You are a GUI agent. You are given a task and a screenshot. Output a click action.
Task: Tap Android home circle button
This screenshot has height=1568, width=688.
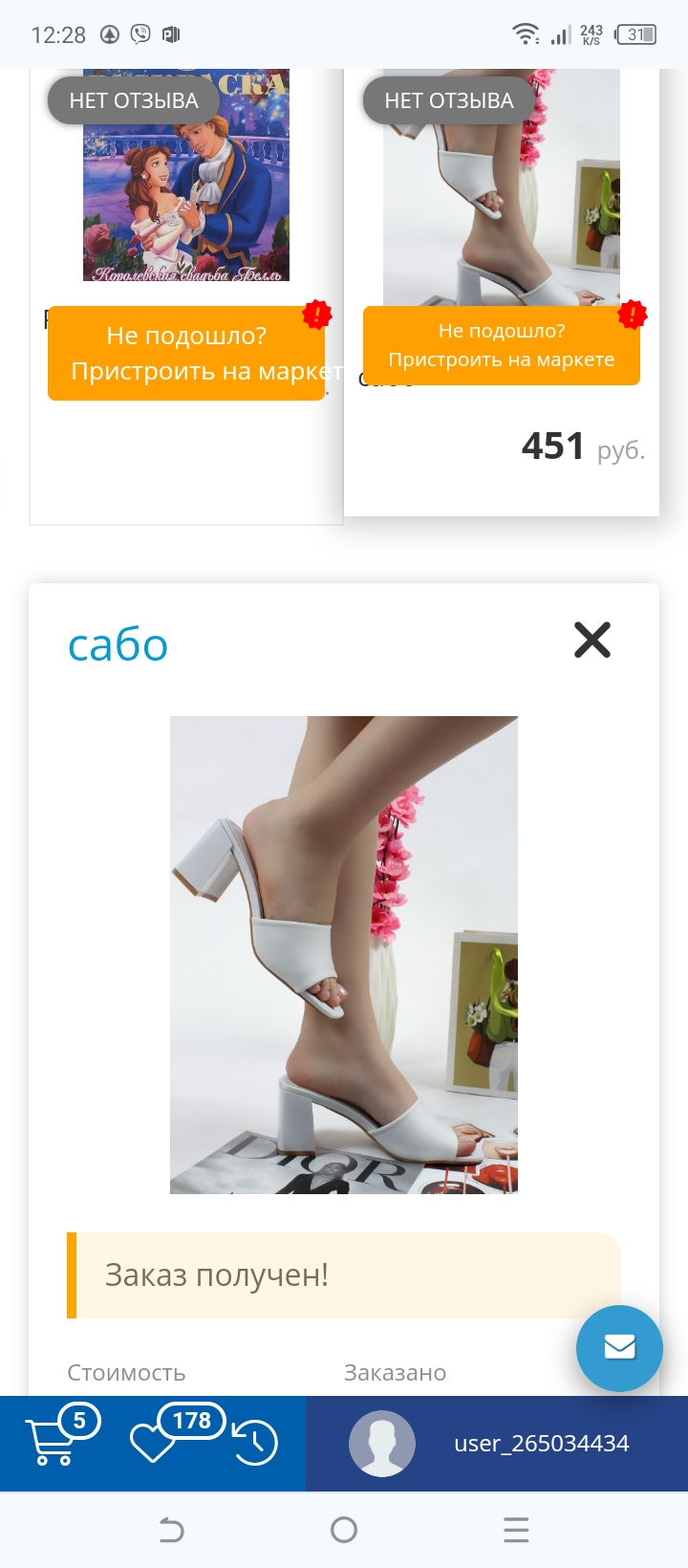[x=344, y=1530]
